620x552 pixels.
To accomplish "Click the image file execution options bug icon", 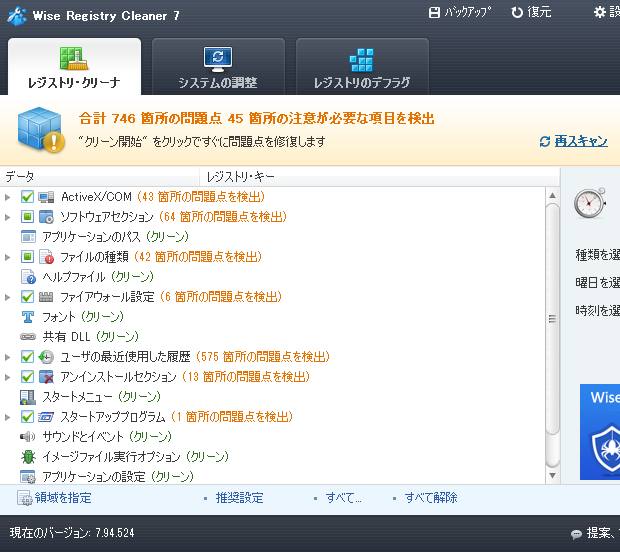I will [x=28, y=457].
